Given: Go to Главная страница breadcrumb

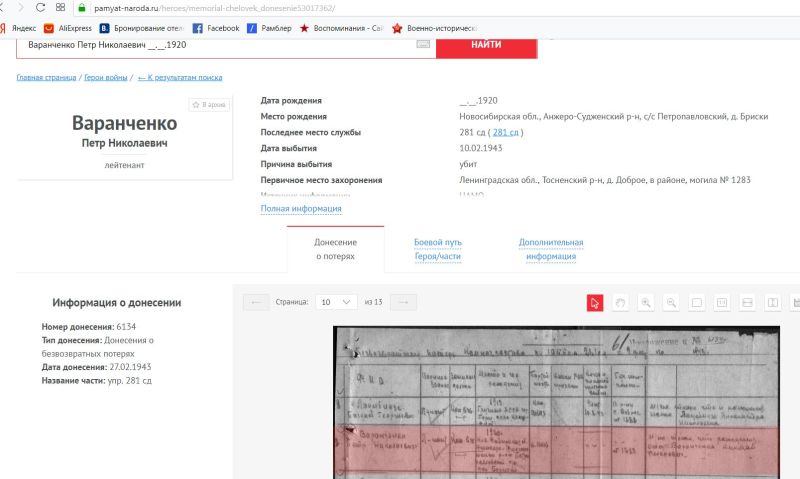Looking at the screenshot, I should [x=46, y=78].
